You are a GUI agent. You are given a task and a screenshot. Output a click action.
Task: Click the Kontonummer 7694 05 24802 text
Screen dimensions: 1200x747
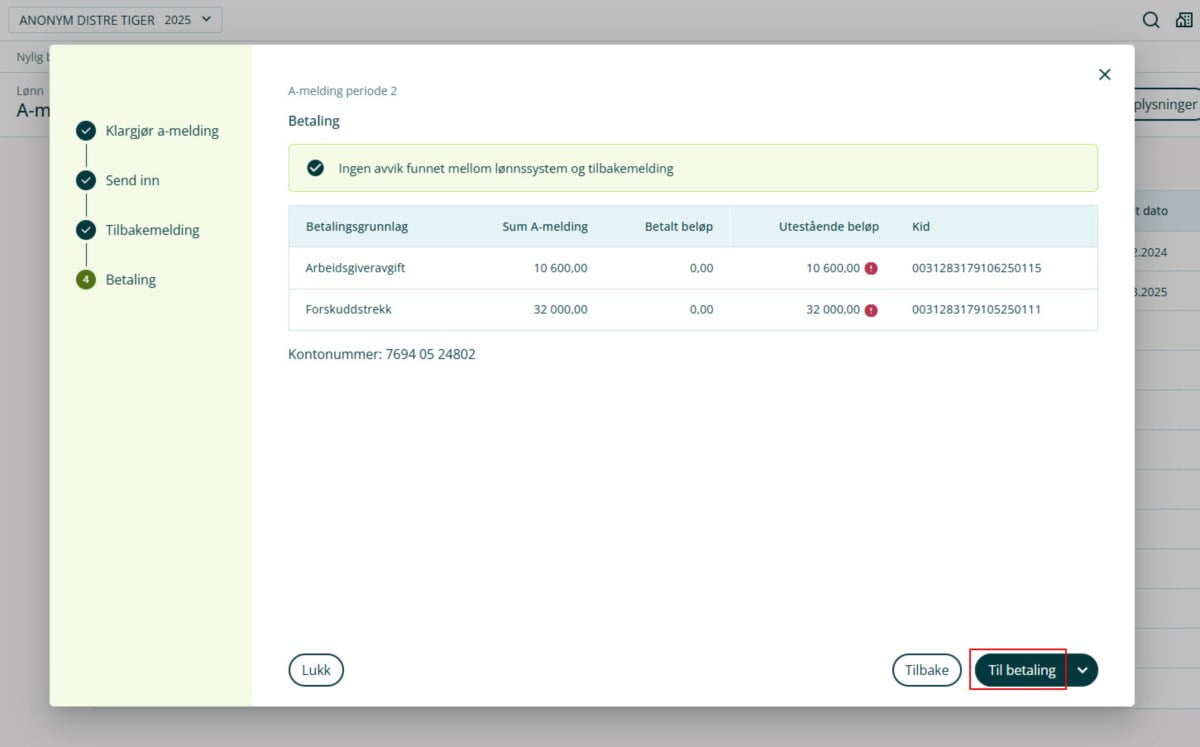pos(381,354)
